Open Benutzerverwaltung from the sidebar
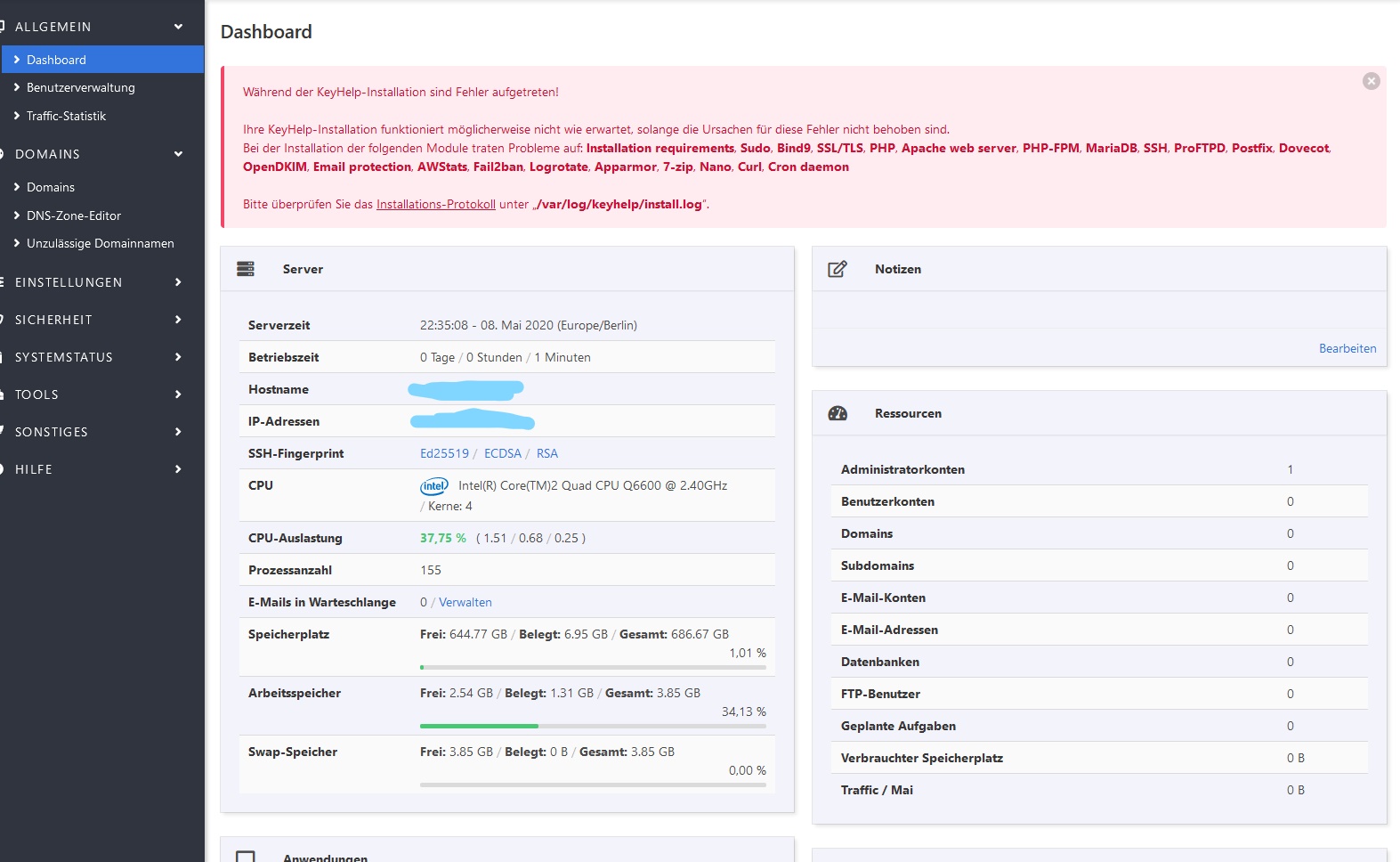The height and width of the screenshot is (862, 1400). 81,87
